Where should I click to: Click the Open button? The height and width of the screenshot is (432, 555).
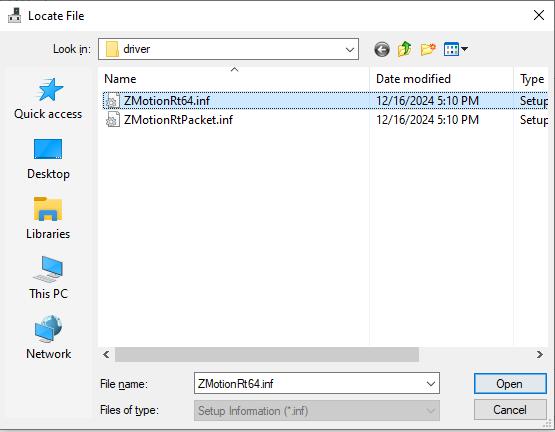(510, 384)
